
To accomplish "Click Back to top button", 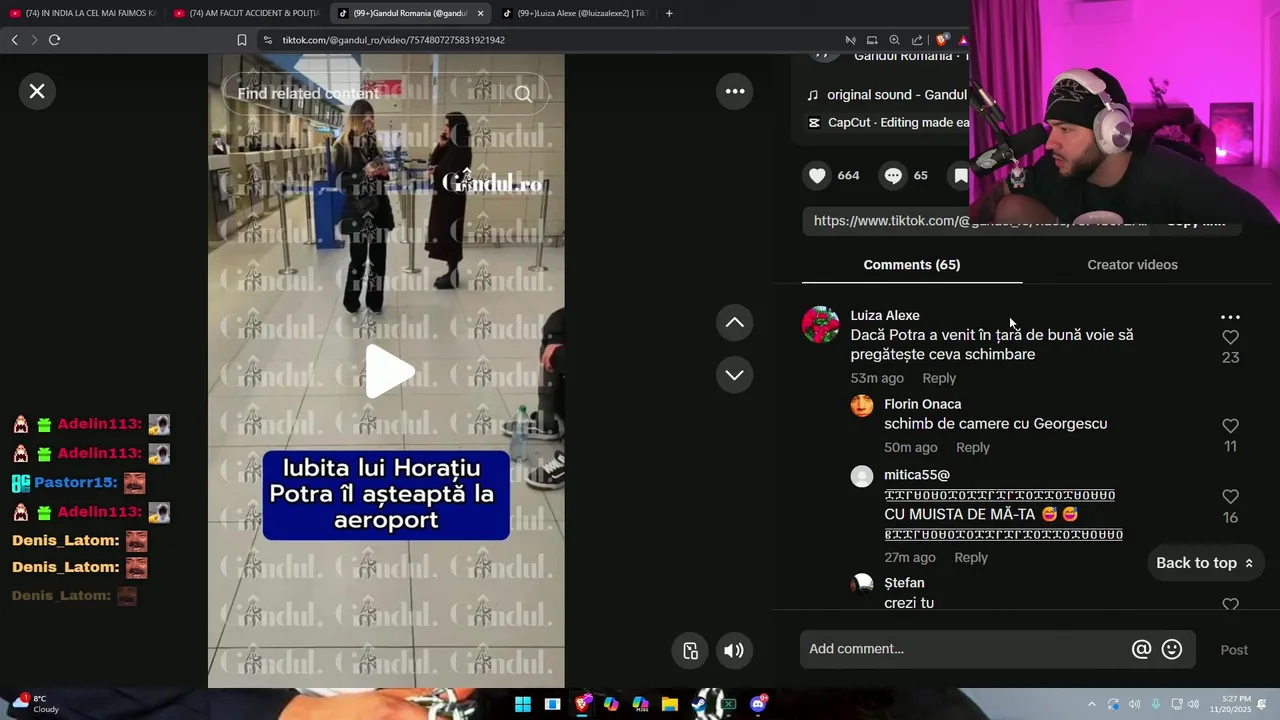I will pos(1205,563).
